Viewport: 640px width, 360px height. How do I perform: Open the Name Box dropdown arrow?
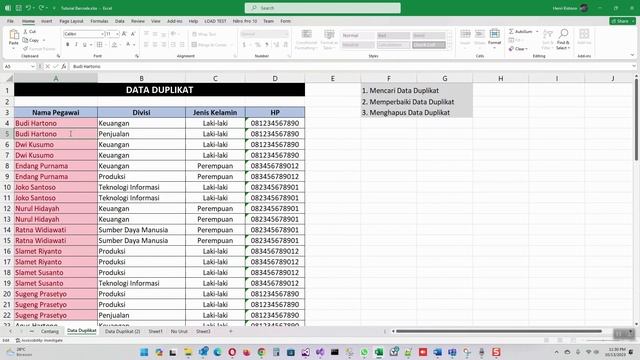(33, 66)
